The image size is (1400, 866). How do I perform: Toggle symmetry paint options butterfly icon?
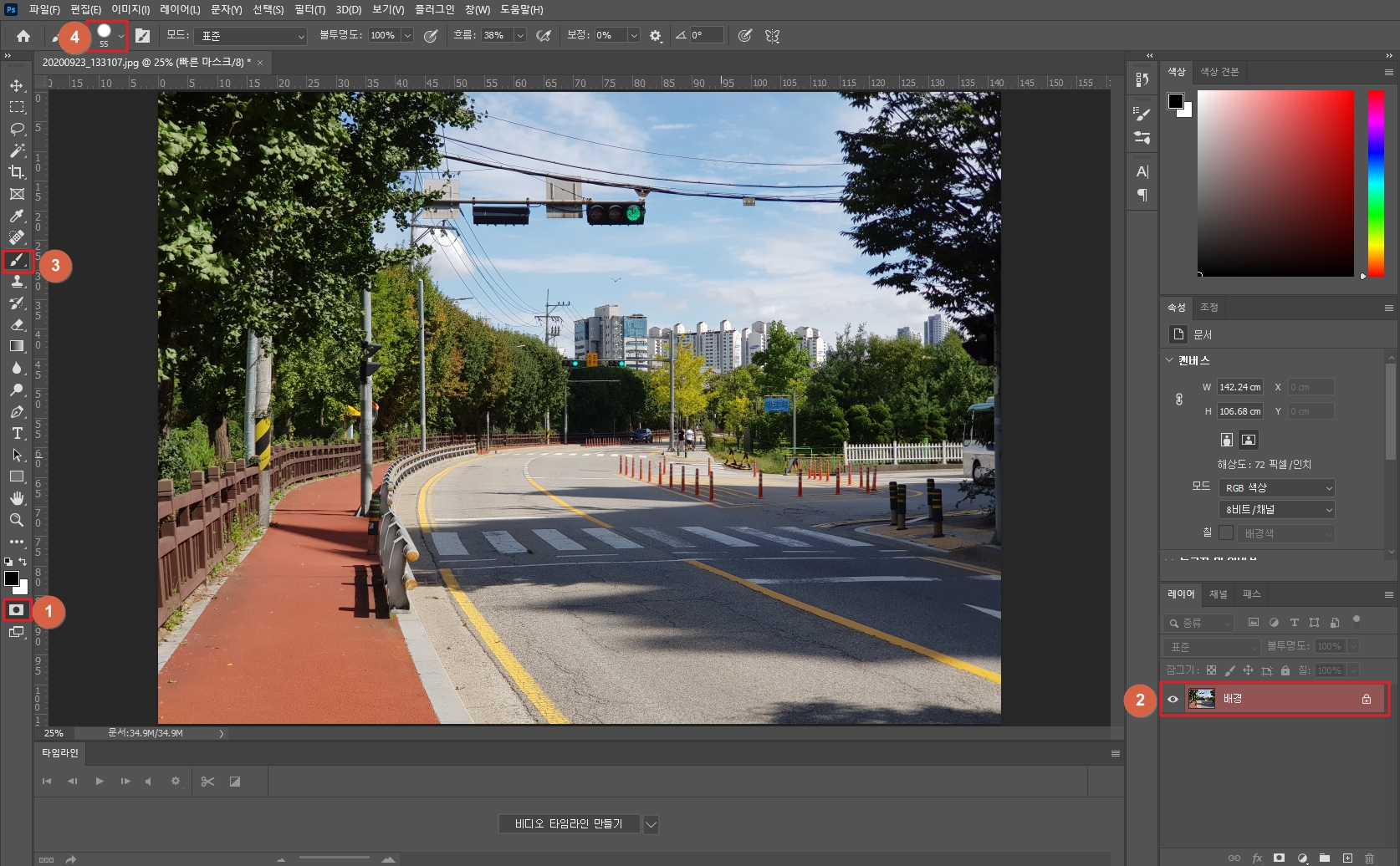[x=772, y=36]
